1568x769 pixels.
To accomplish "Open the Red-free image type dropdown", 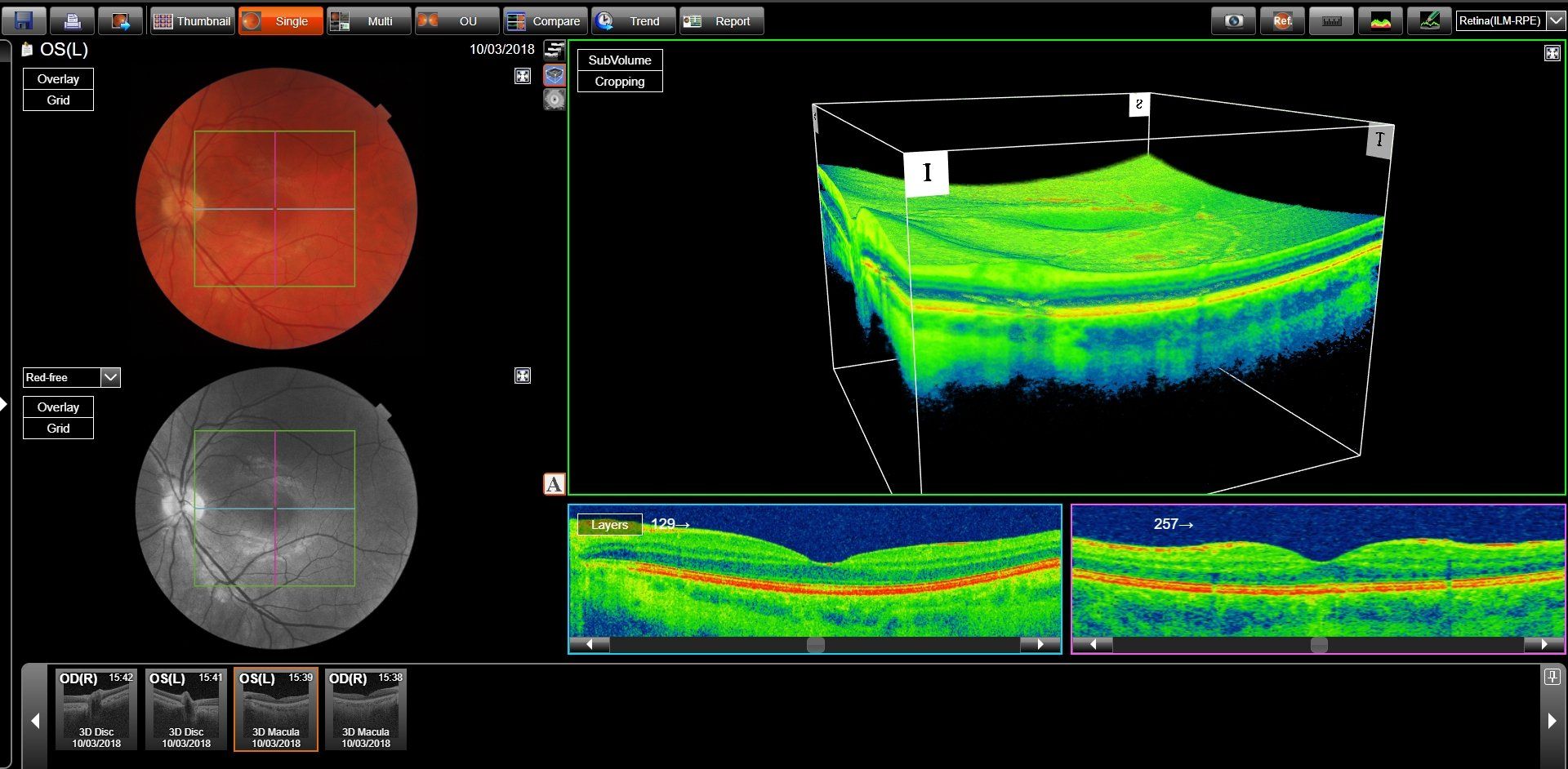I will (x=110, y=377).
